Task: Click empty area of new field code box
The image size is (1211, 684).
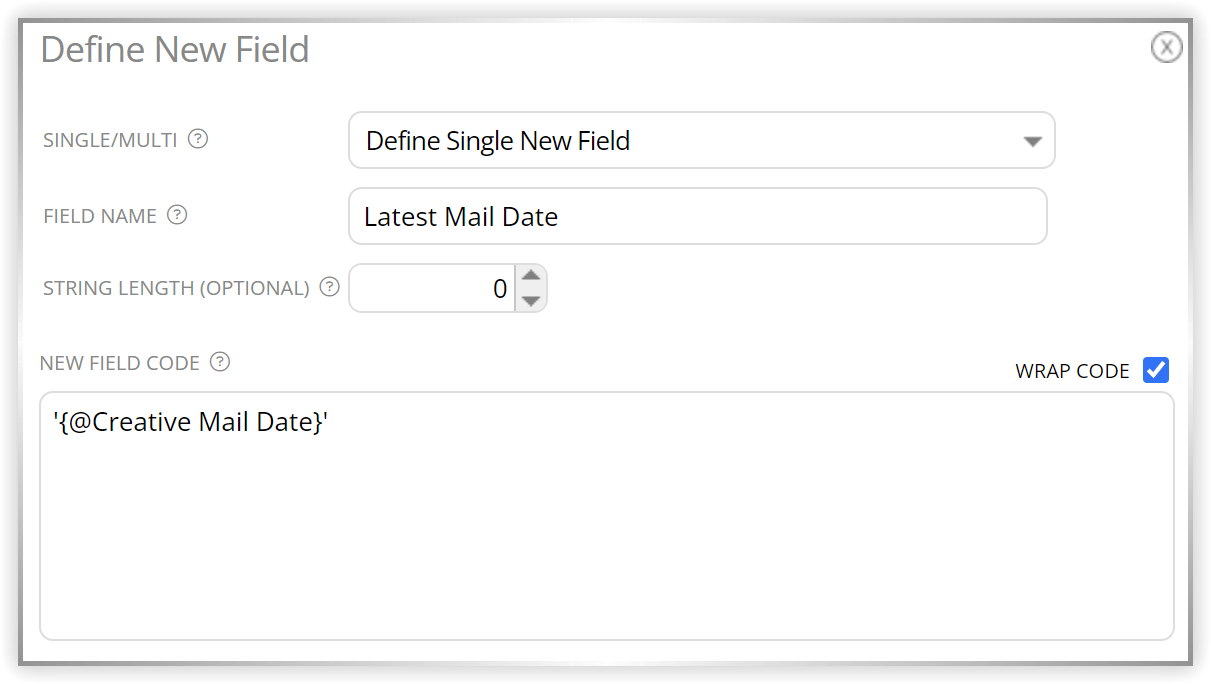Action: click(x=606, y=540)
